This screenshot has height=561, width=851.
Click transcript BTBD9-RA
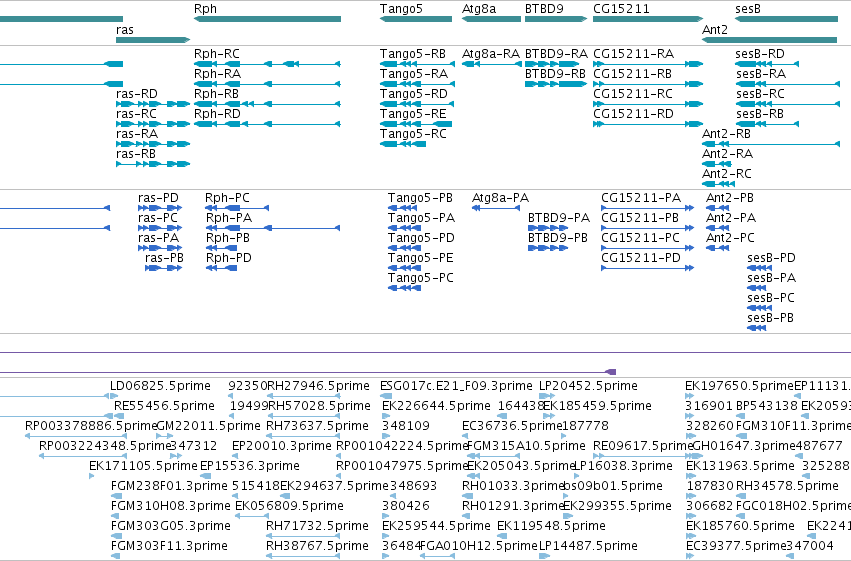point(556,54)
